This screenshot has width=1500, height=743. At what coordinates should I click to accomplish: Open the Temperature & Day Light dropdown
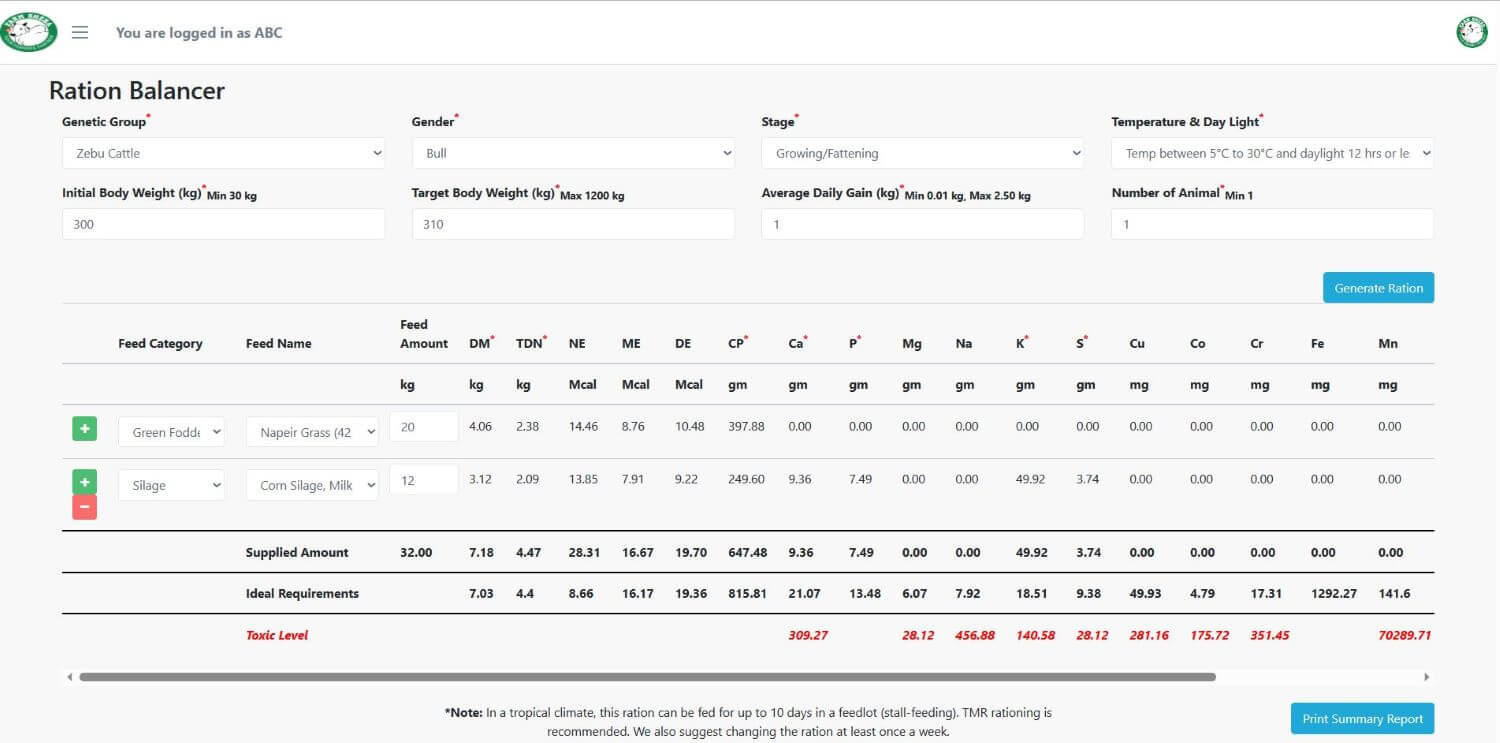point(1271,153)
